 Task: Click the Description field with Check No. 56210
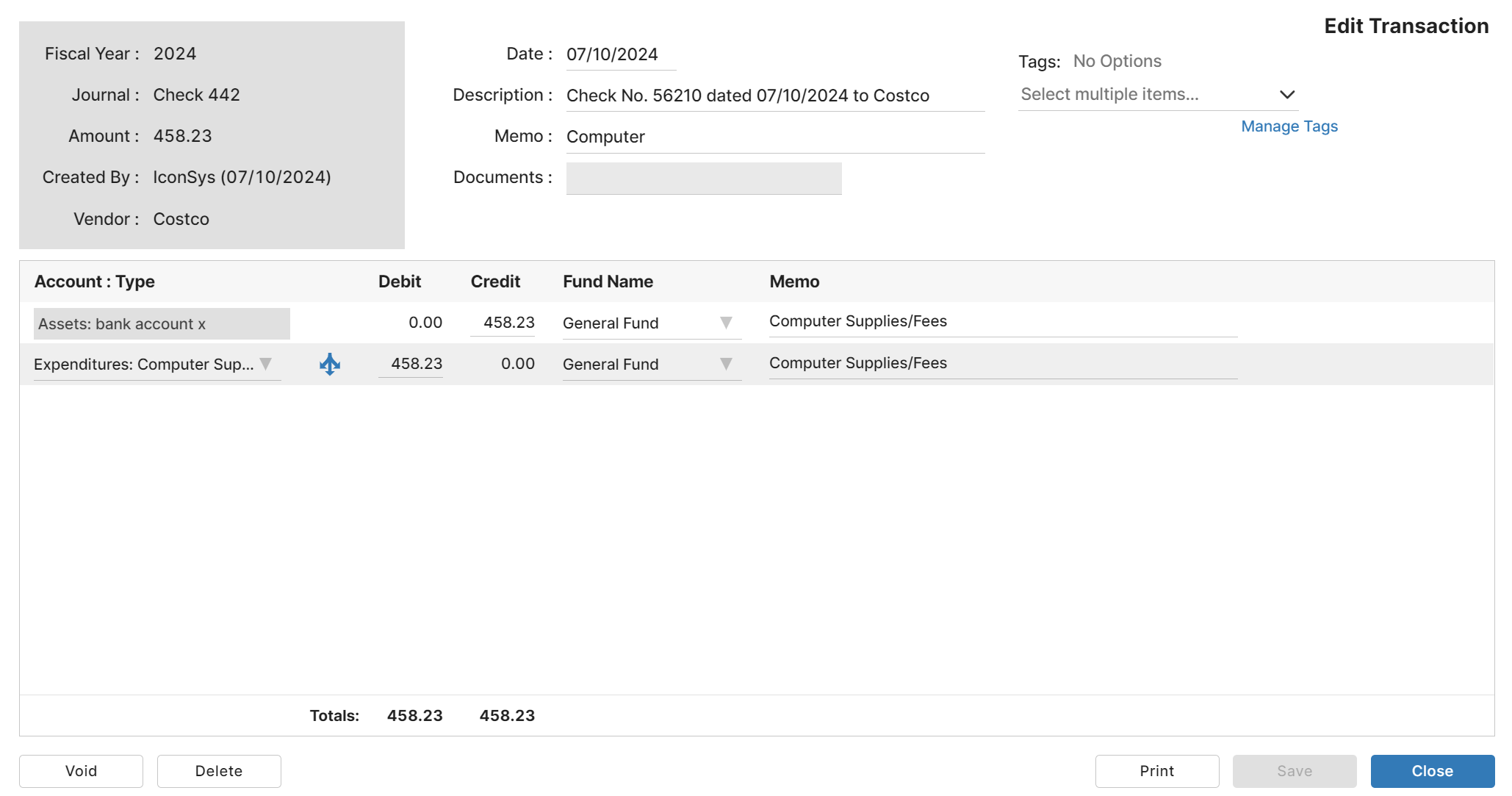[775, 96]
